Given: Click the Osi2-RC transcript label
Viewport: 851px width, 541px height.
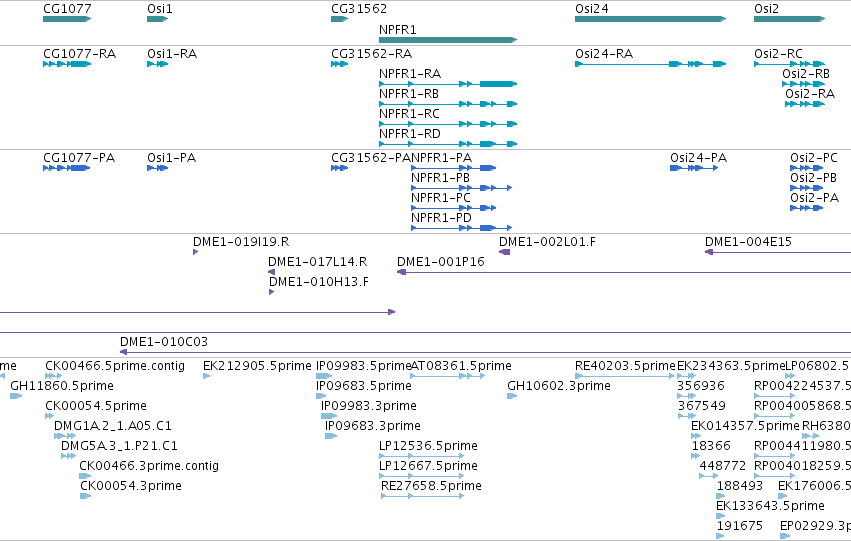Looking at the screenshot, I should 778,54.
